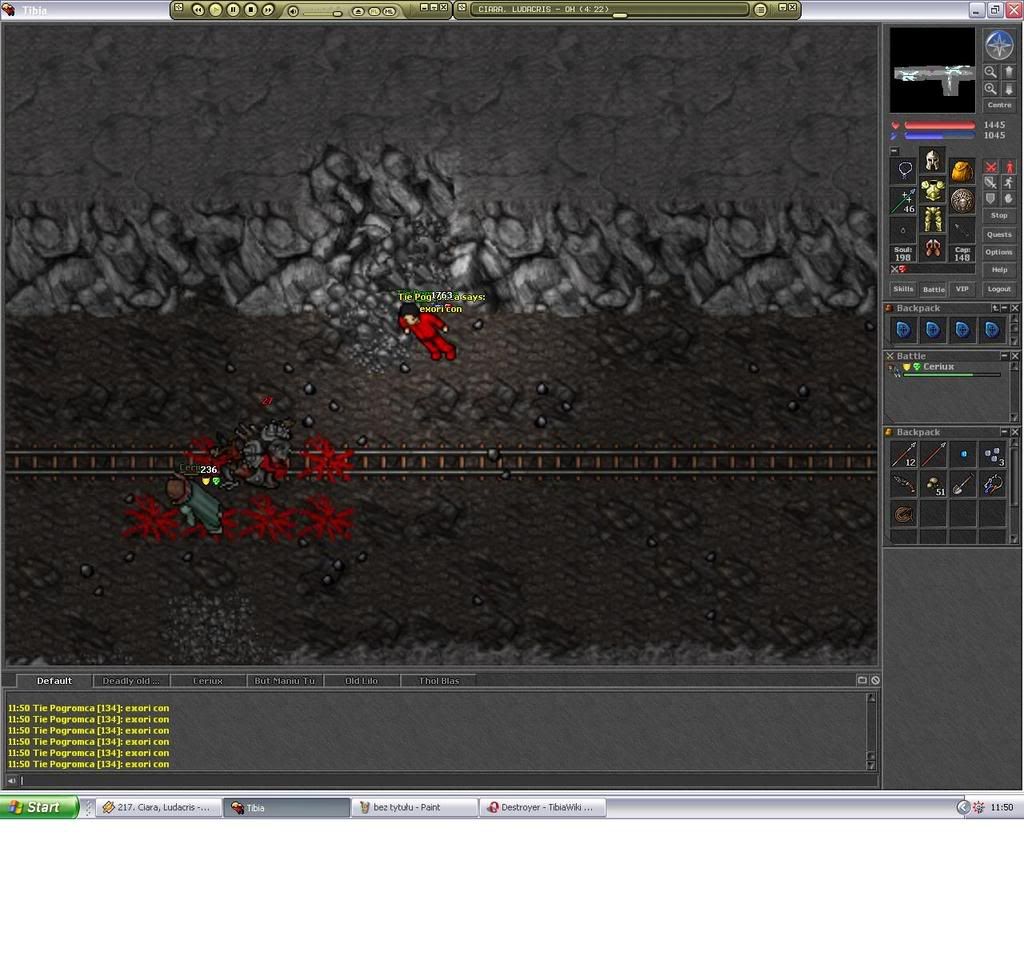Viewport: 1024px width, 960px height.
Task: Minimize the Battle list window
Action: 1004,356
